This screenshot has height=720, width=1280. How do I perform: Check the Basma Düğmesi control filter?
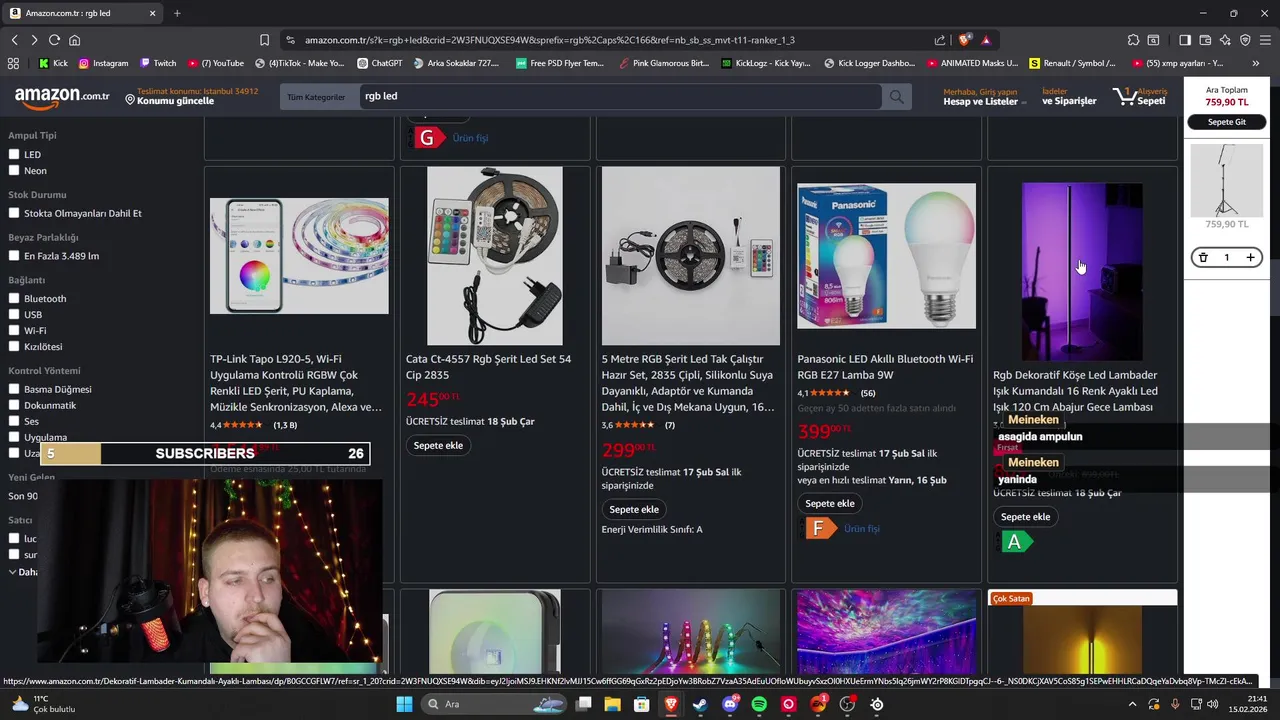click(x=14, y=389)
